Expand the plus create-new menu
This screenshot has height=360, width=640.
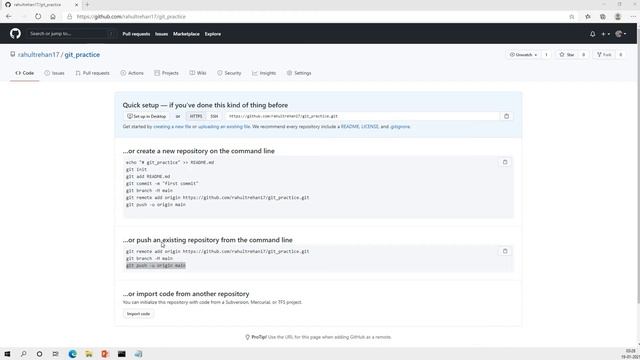click(x=605, y=34)
